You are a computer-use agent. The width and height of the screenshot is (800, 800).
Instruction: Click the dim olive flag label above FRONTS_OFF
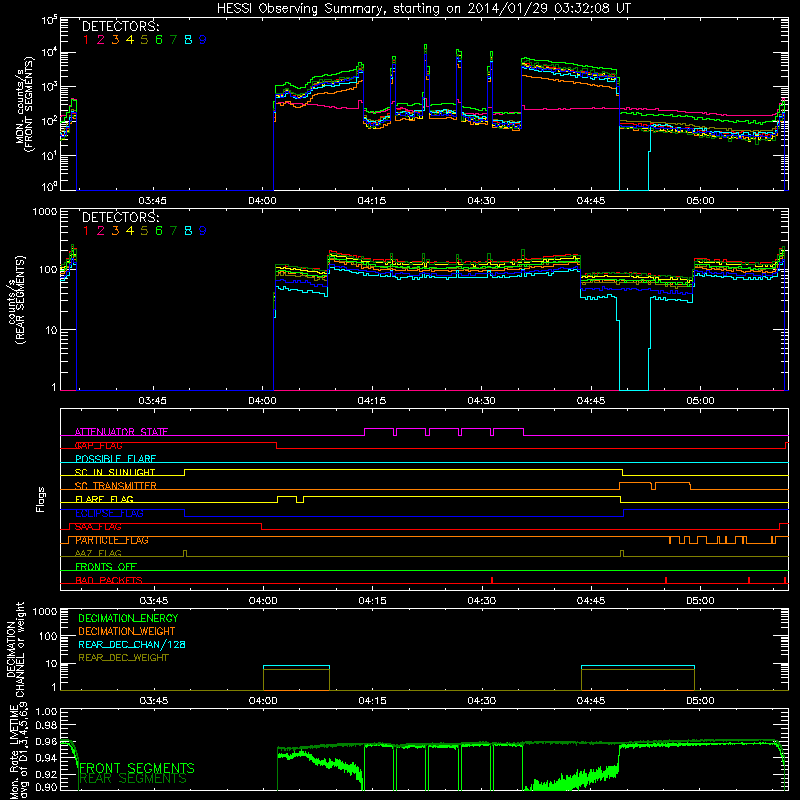click(x=98, y=553)
